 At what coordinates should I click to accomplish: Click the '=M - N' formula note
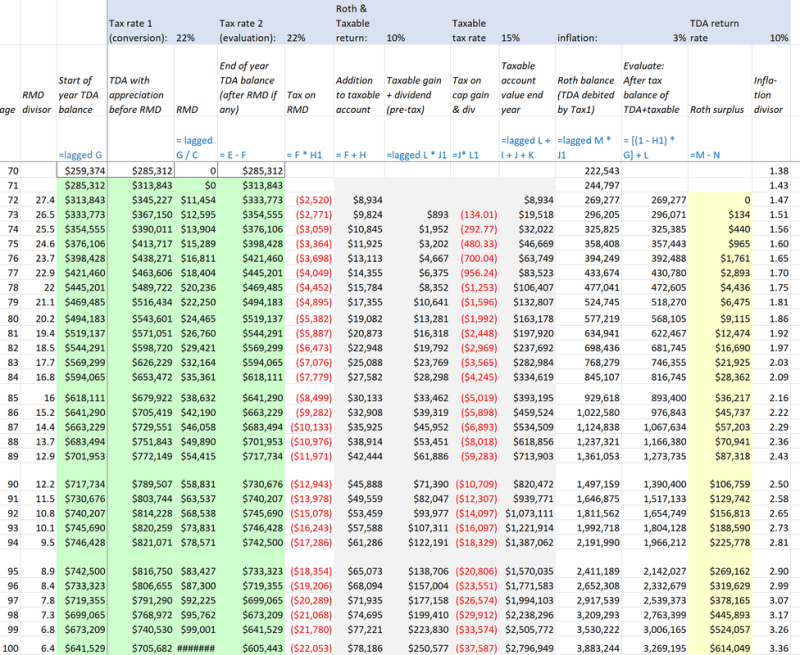(705, 155)
